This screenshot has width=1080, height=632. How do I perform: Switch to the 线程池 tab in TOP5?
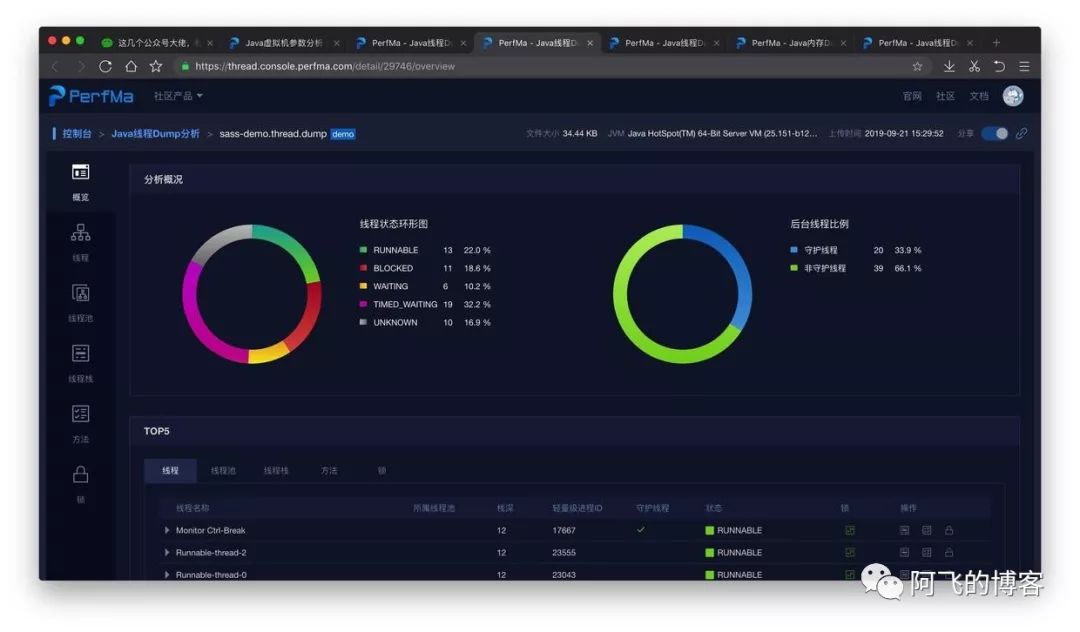coord(223,470)
